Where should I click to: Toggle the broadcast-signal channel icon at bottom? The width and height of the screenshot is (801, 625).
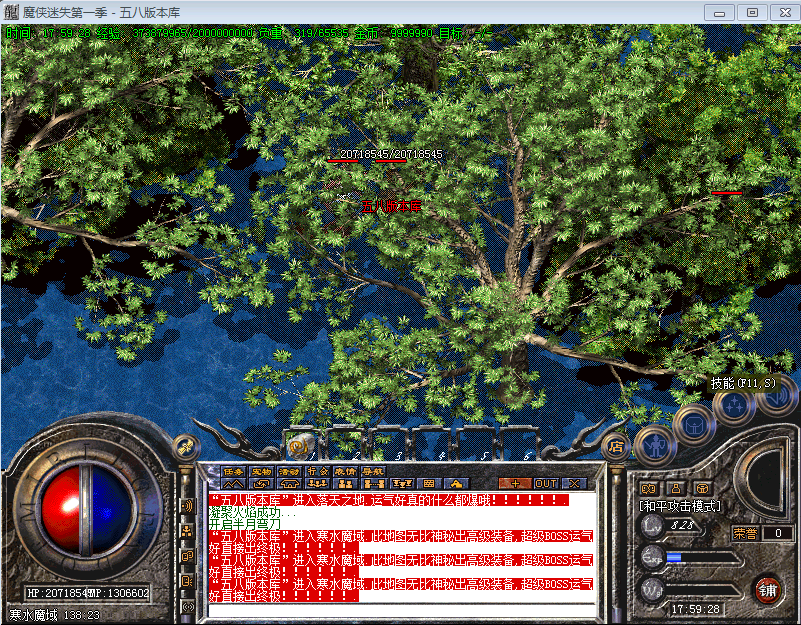click(188, 607)
